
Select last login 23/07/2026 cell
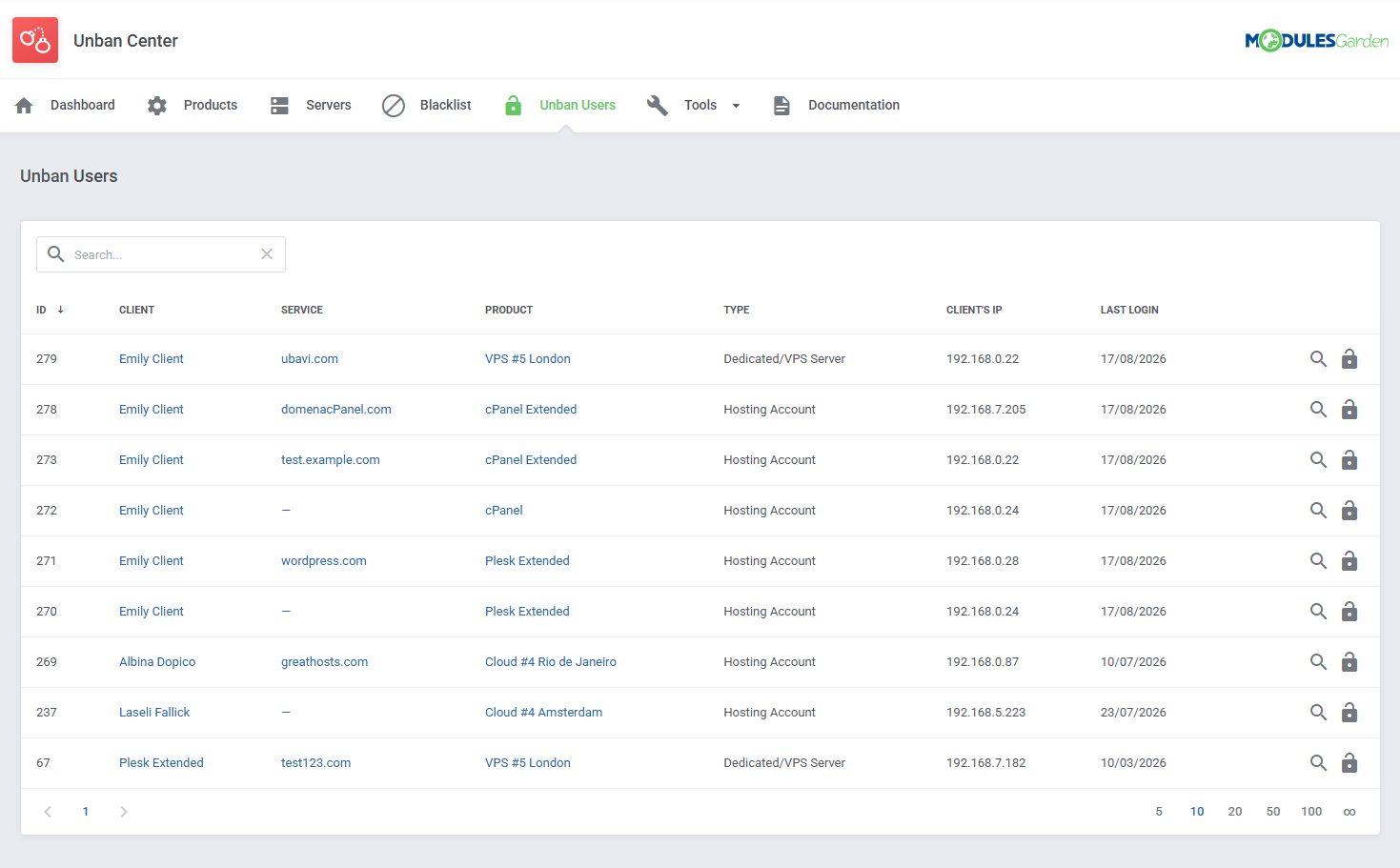[1133, 713]
